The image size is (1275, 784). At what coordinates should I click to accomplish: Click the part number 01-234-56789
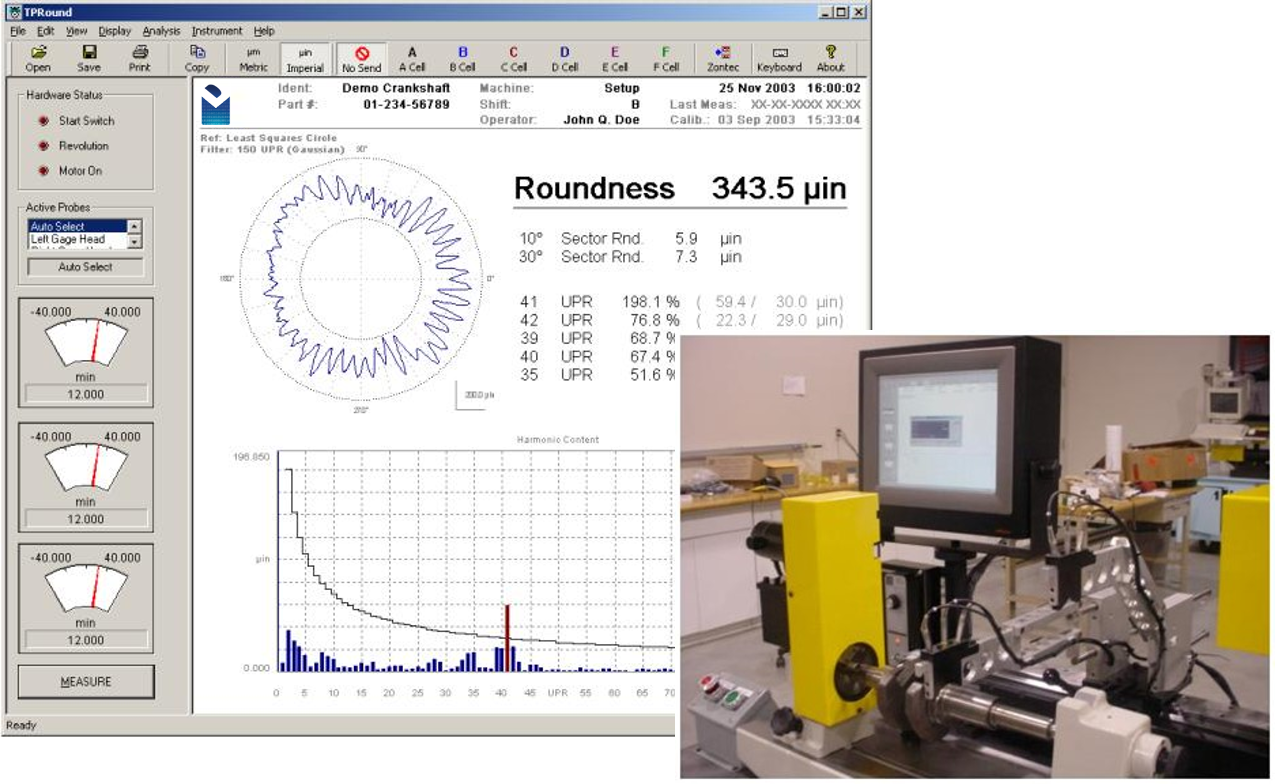406,104
